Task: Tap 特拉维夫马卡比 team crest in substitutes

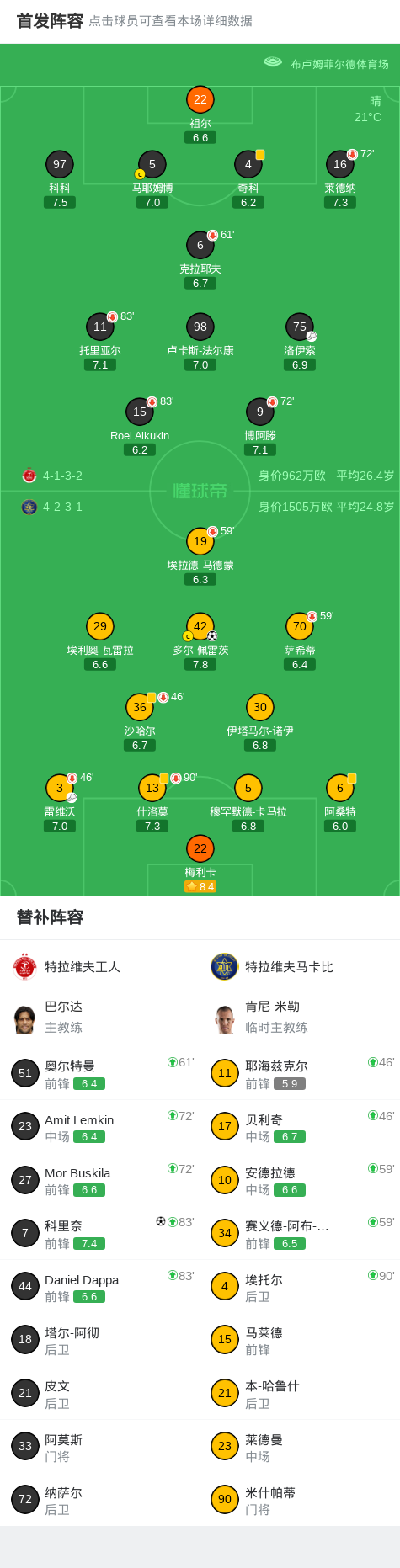Action: 225,967
